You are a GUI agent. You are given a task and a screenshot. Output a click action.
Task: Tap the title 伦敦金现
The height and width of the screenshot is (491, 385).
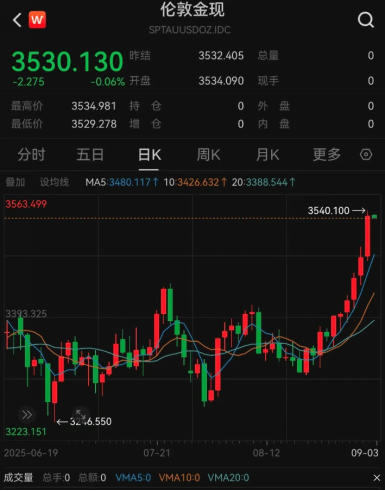pos(192,9)
